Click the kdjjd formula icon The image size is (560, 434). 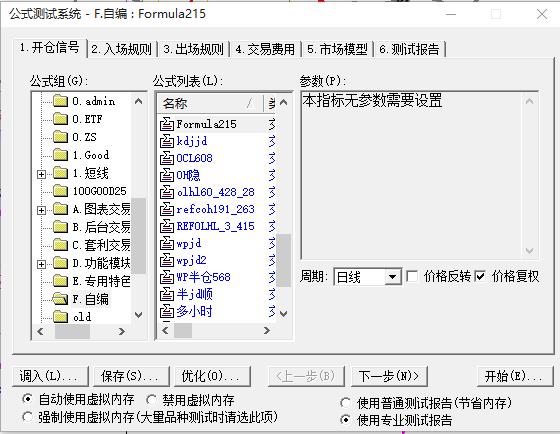pyautogui.click(x=166, y=141)
